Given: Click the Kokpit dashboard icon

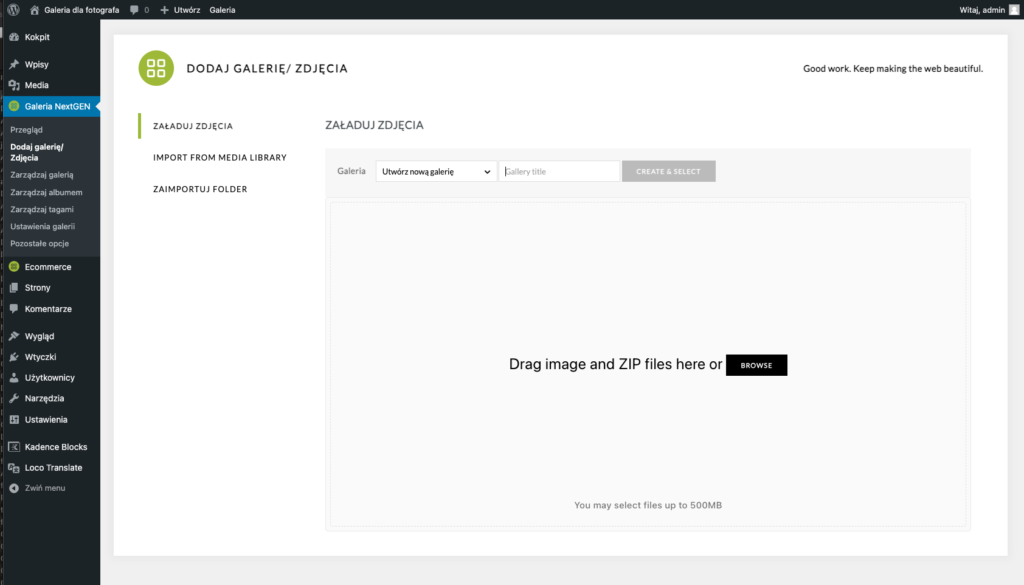Looking at the screenshot, I should [14, 37].
